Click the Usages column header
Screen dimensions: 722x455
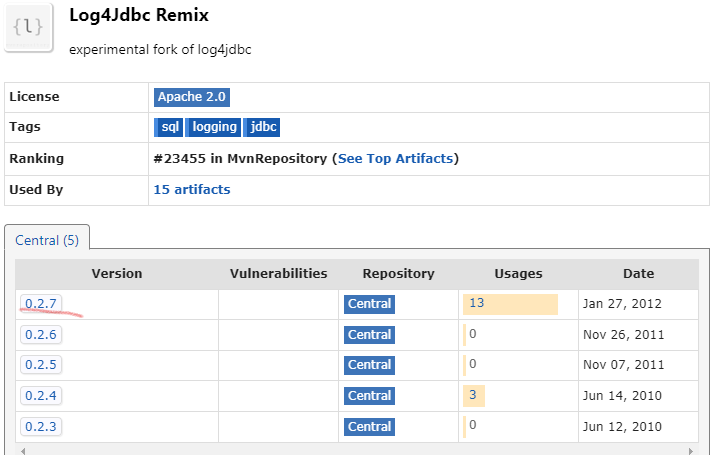518,274
